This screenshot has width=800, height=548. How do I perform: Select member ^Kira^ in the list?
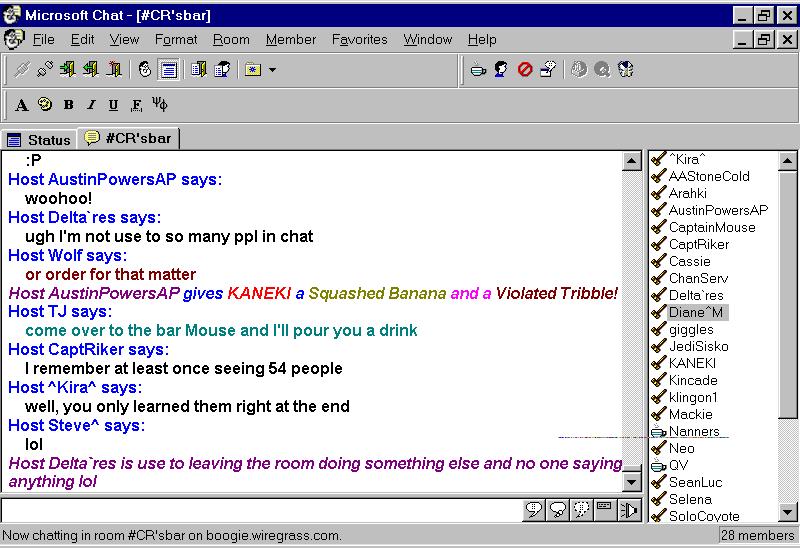point(687,159)
